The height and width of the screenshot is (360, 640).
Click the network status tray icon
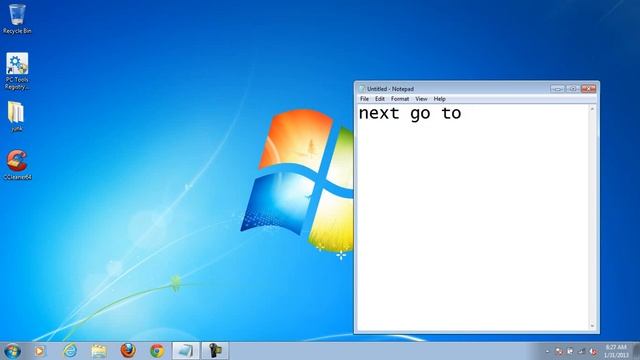582,351
